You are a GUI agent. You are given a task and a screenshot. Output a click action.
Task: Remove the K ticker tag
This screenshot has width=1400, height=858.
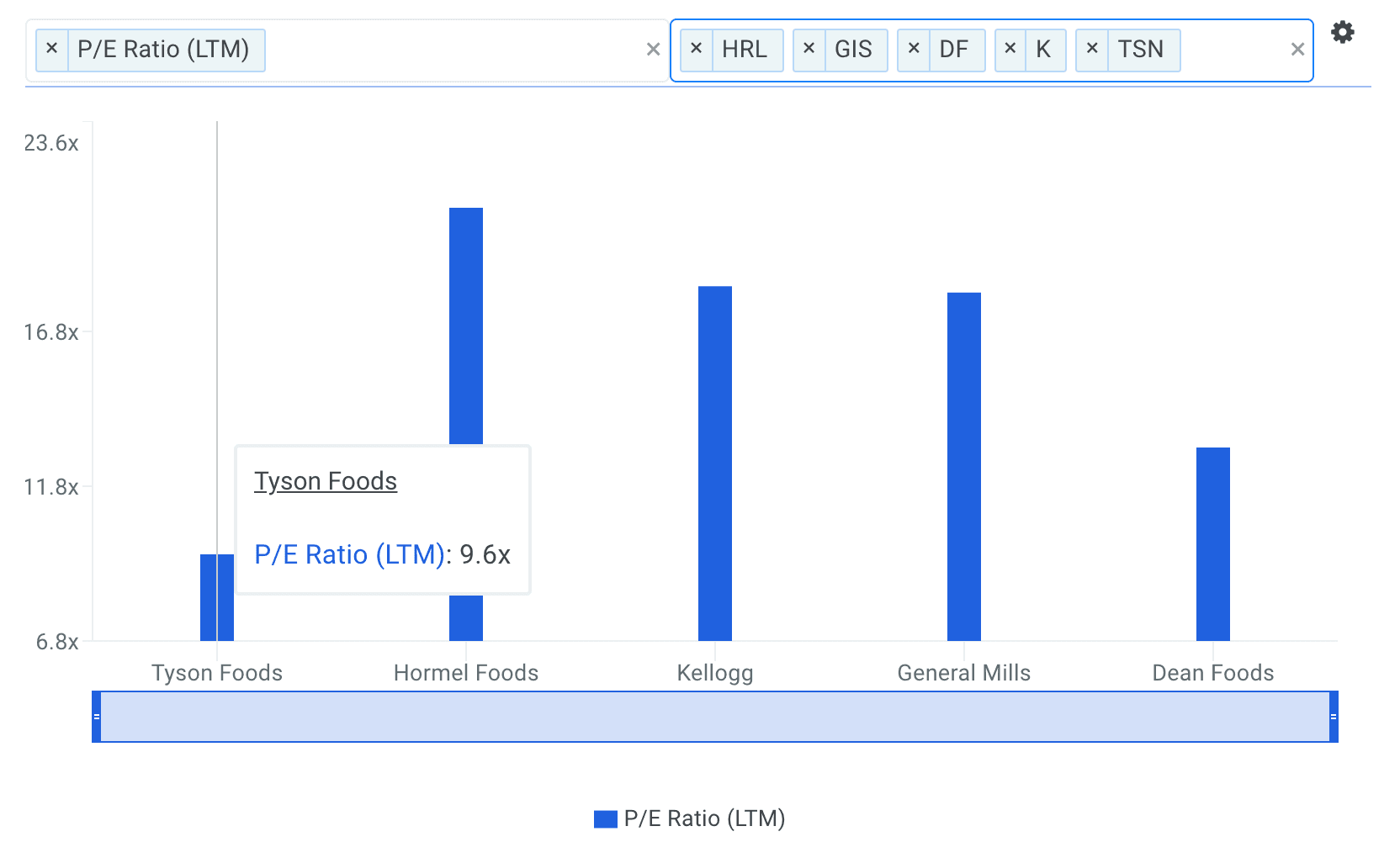[1010, 49]
